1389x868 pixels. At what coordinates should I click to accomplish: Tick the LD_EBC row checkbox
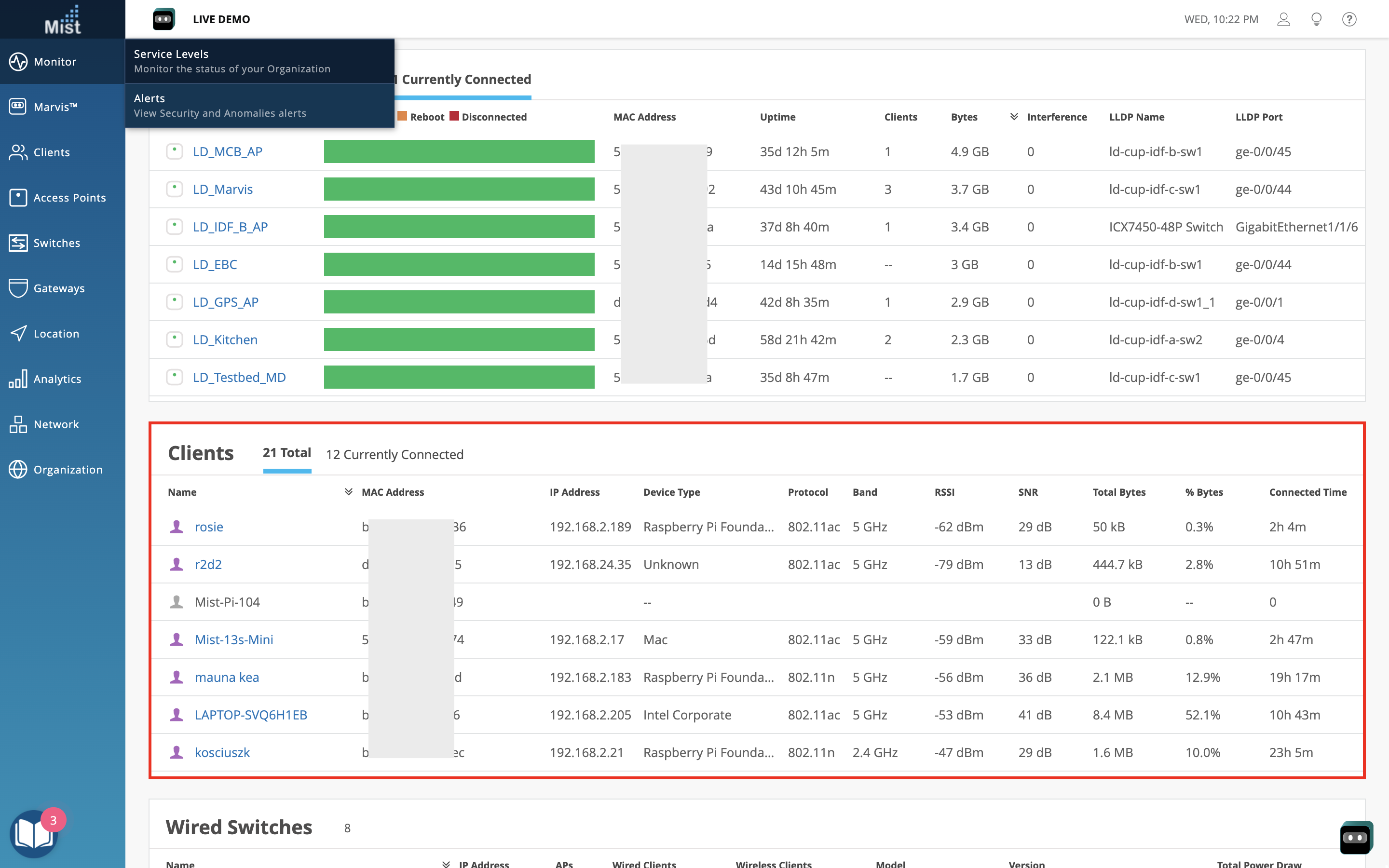[174, 264]
